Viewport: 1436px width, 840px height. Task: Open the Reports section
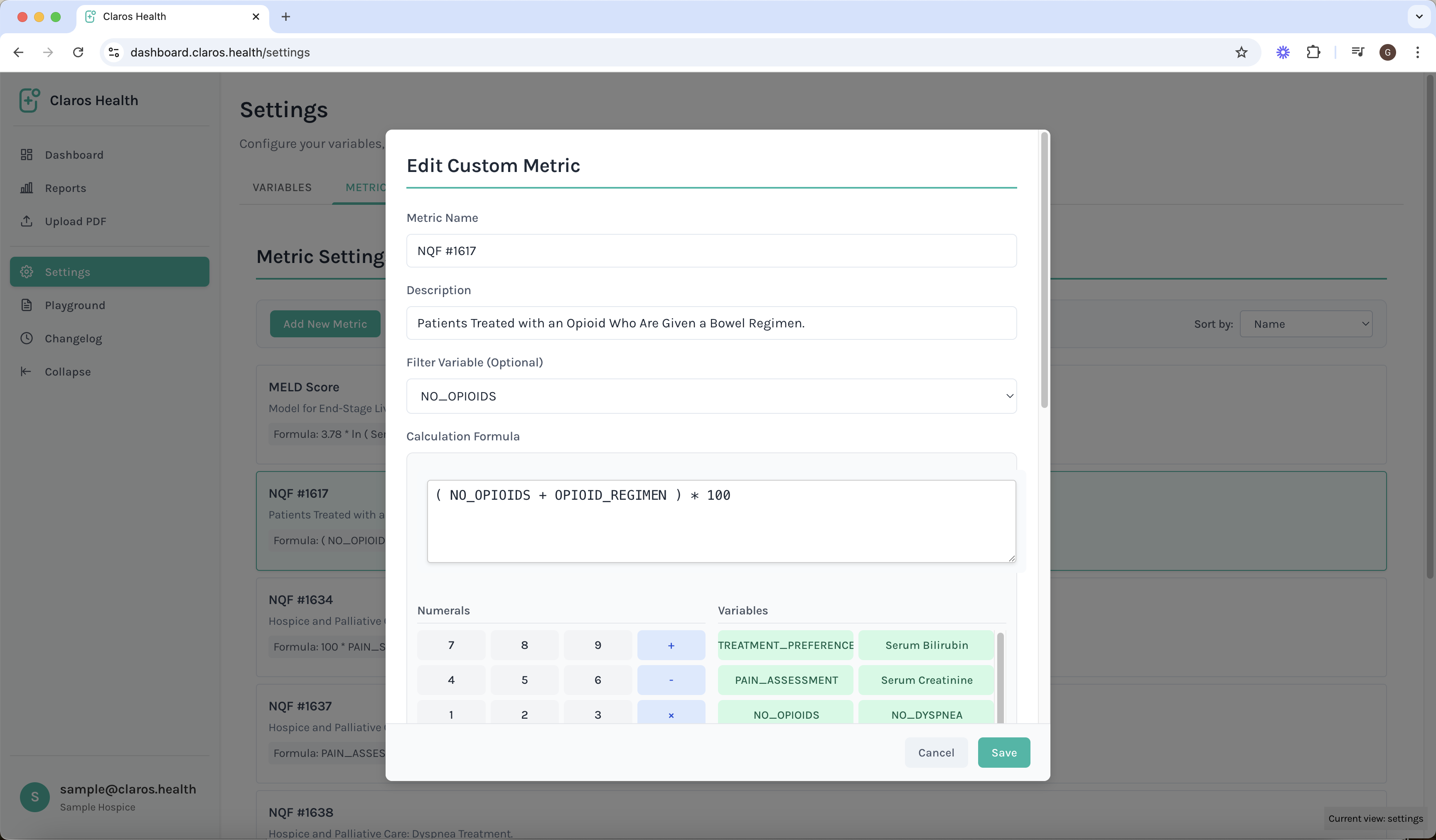66,188
